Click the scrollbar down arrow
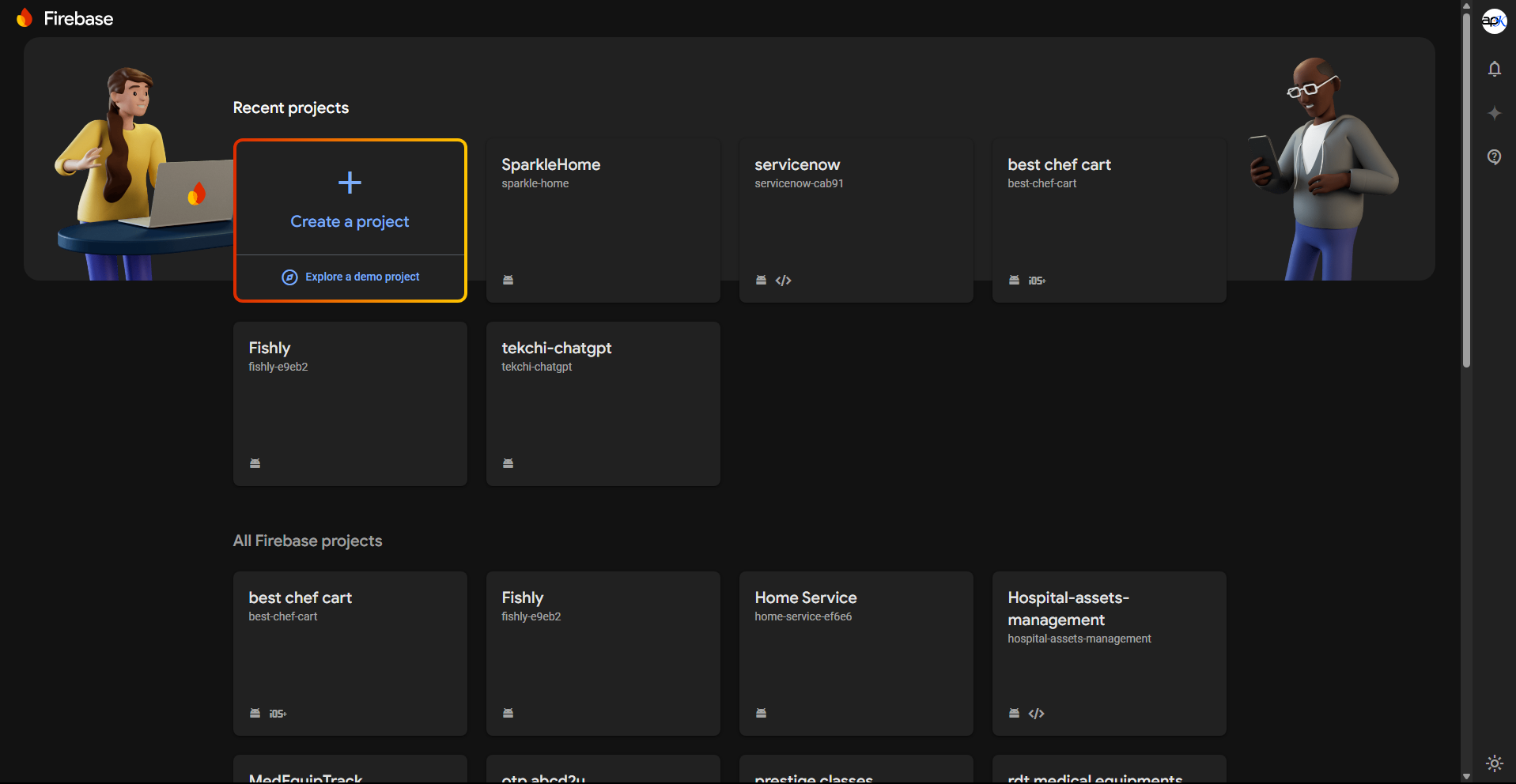Image resolution: width=1516 pixels, height=784 pixels. coord(1466,777)
